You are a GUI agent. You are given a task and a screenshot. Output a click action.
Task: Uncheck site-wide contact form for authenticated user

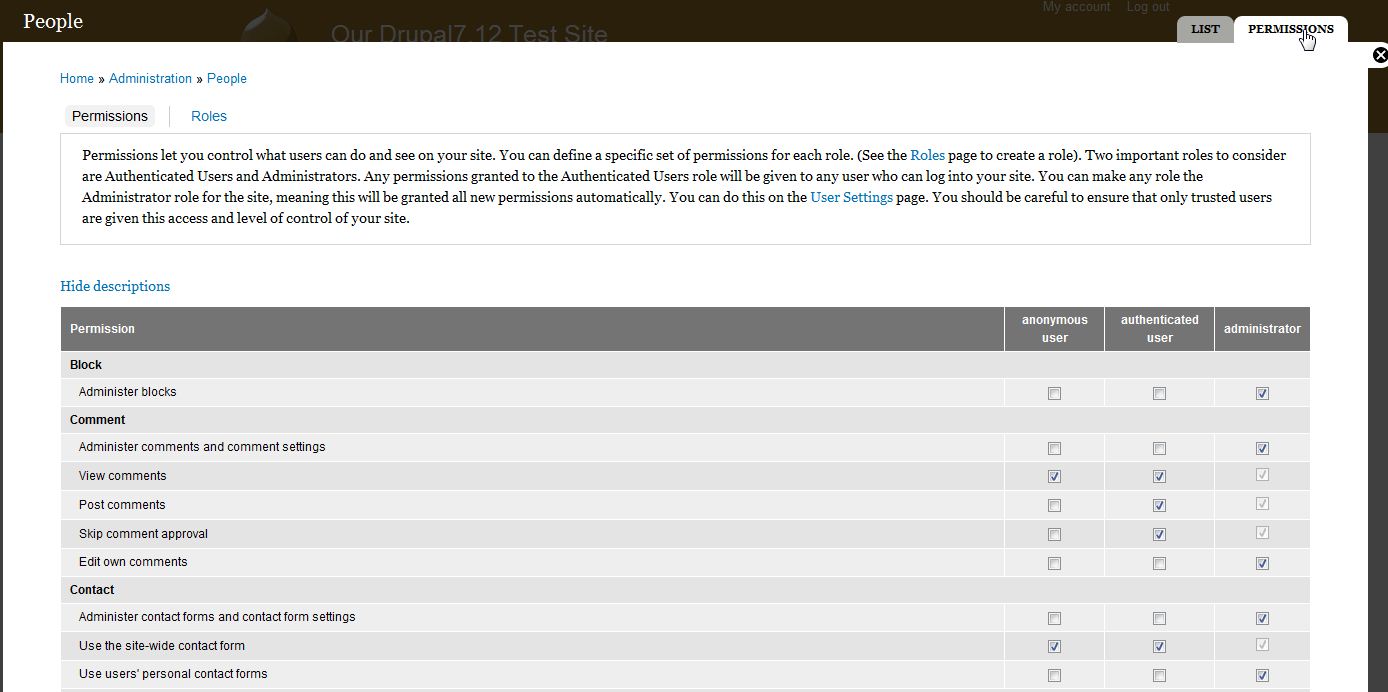[x=1159, y=647]
